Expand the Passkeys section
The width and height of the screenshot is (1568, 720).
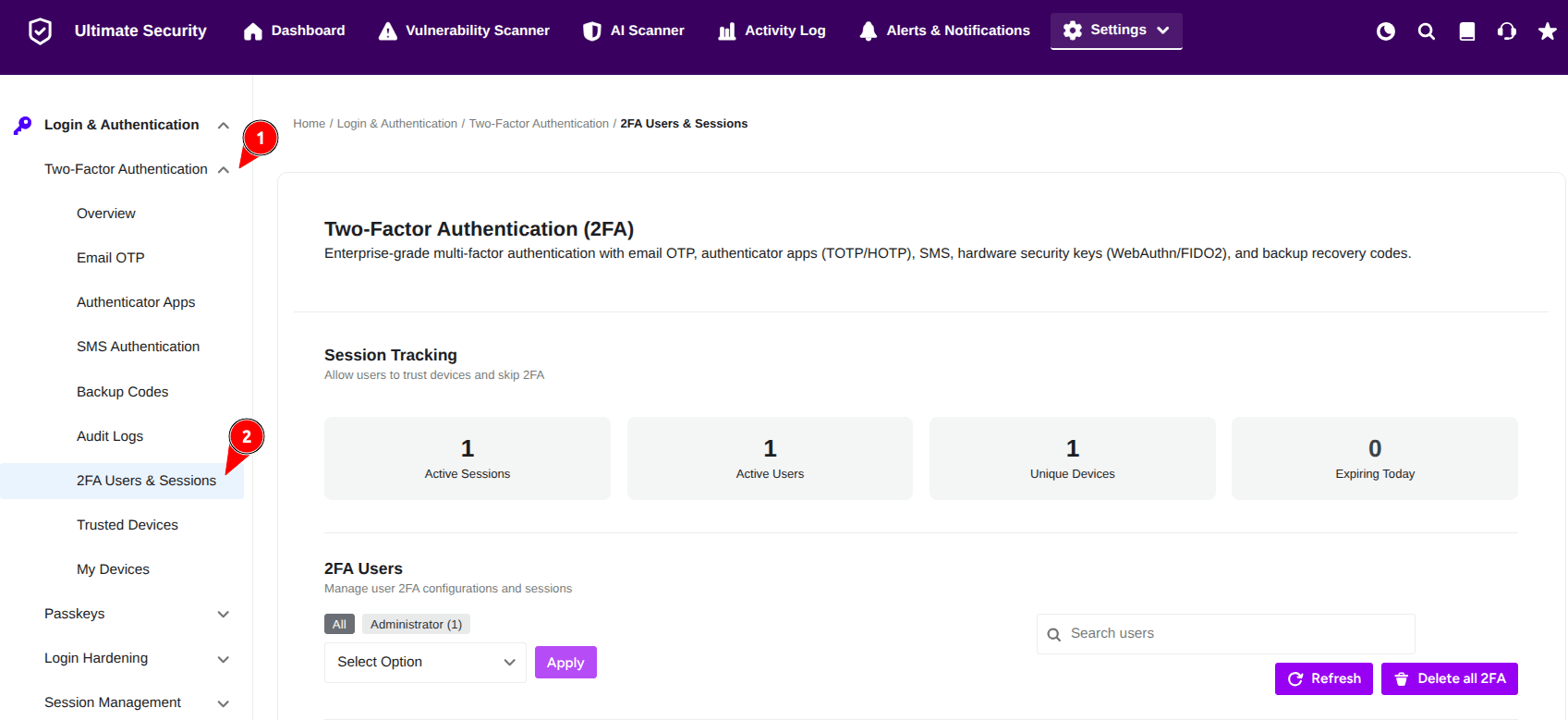pyautogui.click(x=223, y=615)
